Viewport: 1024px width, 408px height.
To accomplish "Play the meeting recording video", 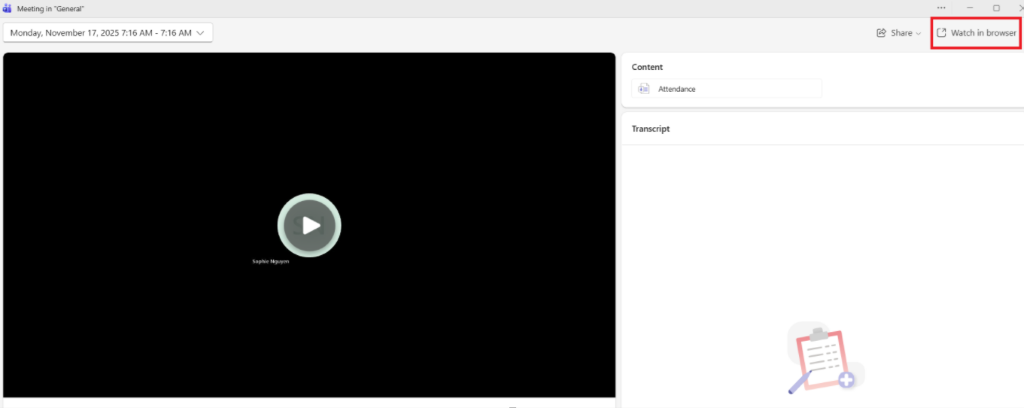I will click(x=310, y=225).
